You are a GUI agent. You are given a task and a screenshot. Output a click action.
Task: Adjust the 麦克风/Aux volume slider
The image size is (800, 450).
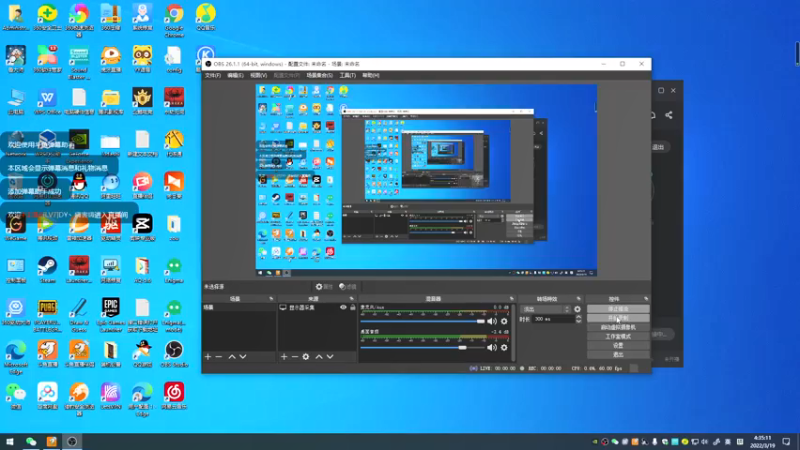click(422, 321)
